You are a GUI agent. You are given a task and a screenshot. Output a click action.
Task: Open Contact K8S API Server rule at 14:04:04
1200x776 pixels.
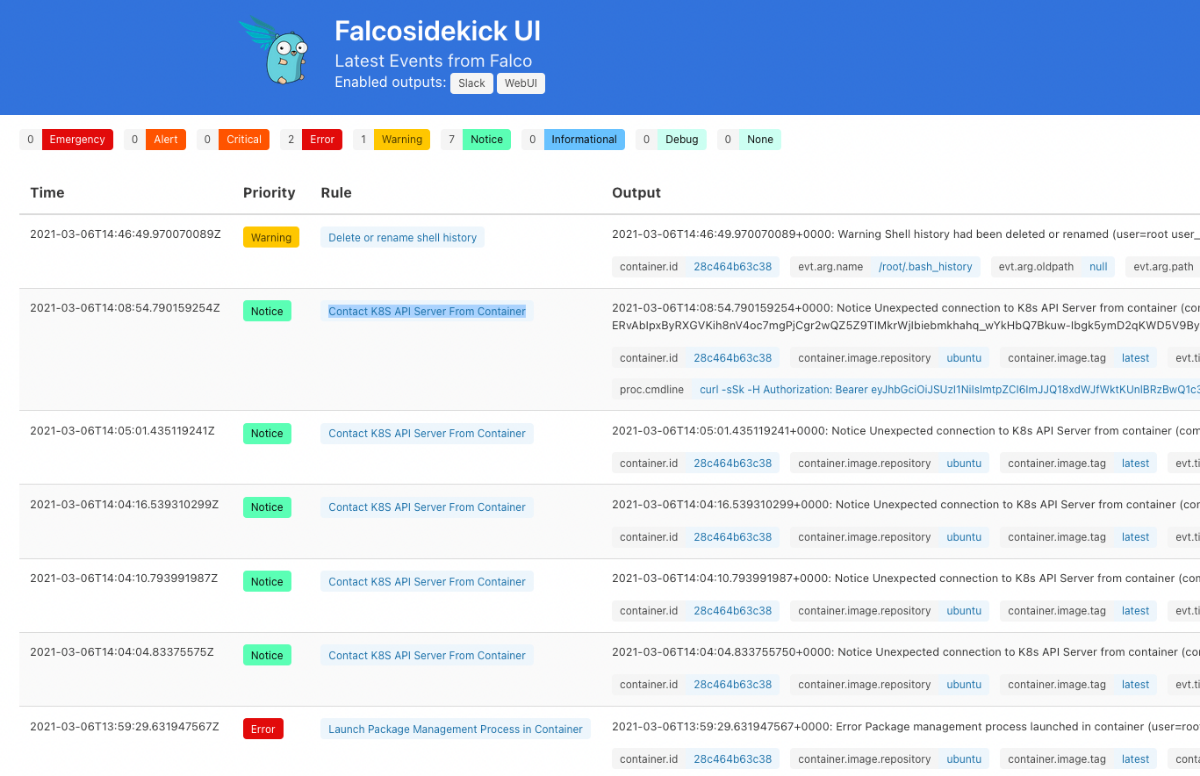pyautogui.click(x=427, y=656)
